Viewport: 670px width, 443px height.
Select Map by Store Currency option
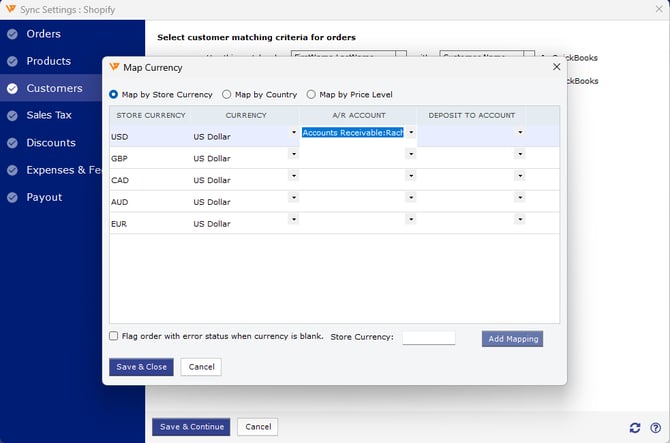click(x=114, y=95)
